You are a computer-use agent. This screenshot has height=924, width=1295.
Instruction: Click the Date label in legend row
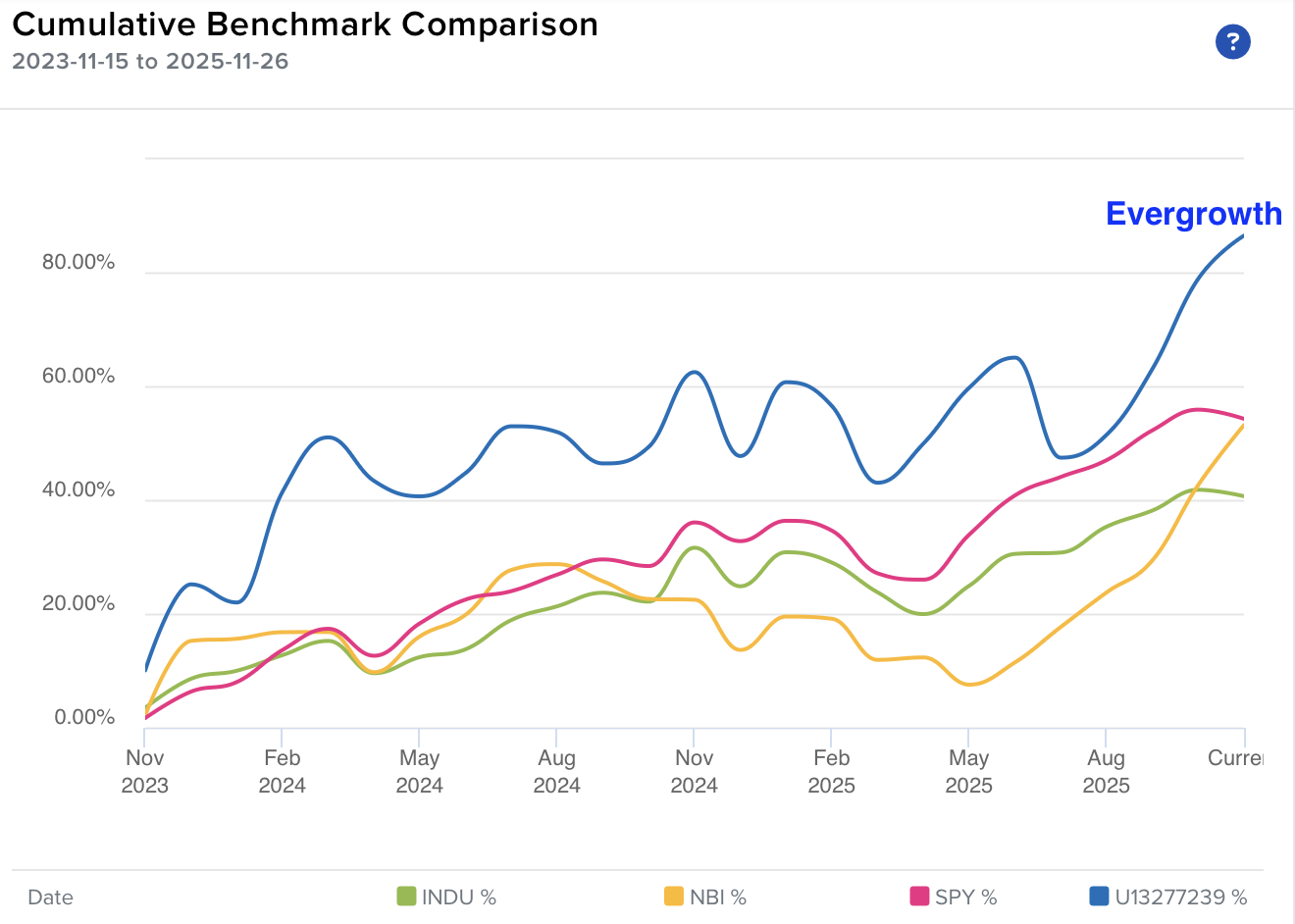pos(51,897)
